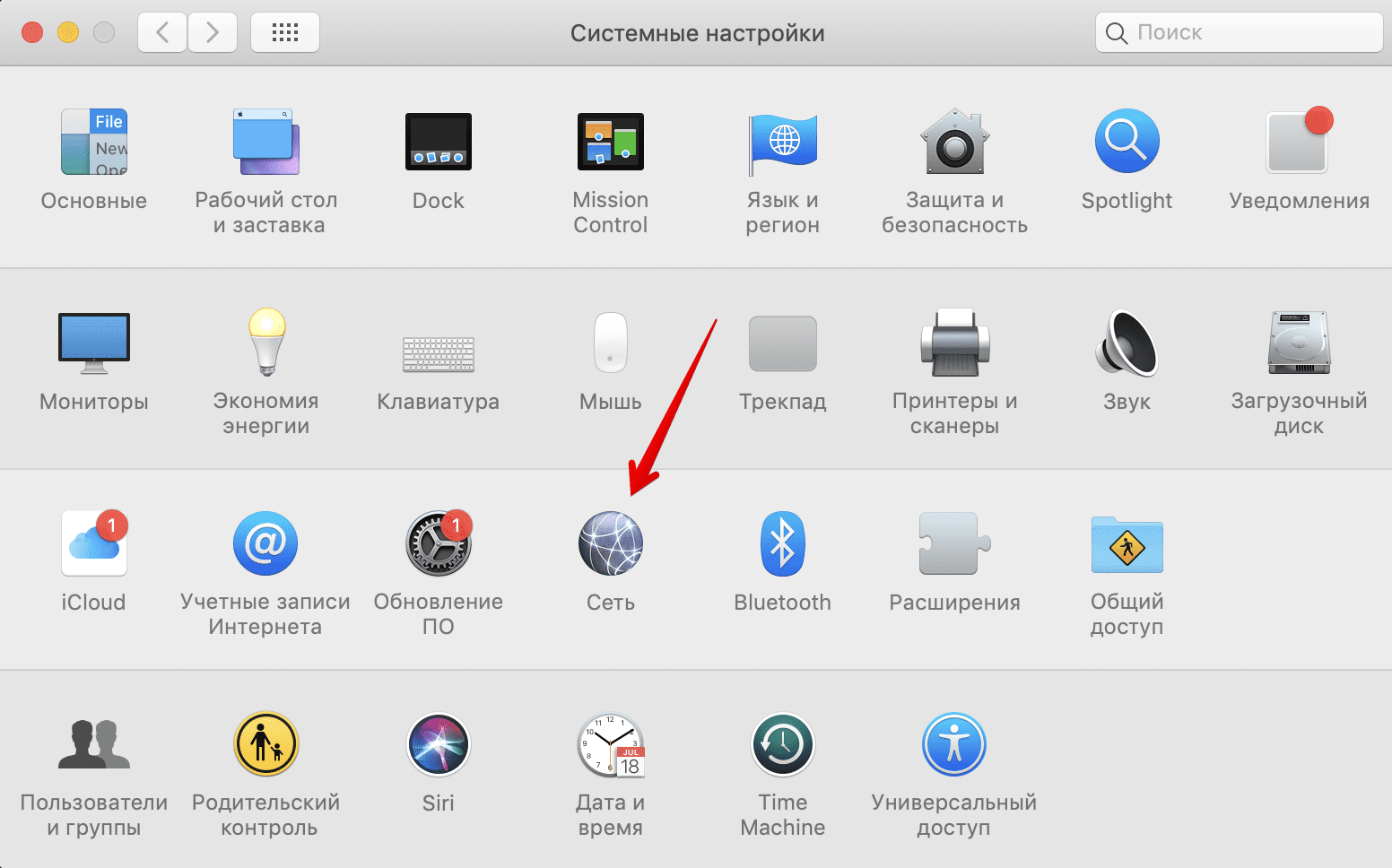Open Siri settings
This screenshot has width=1392, height=868.
click(438, 743)
